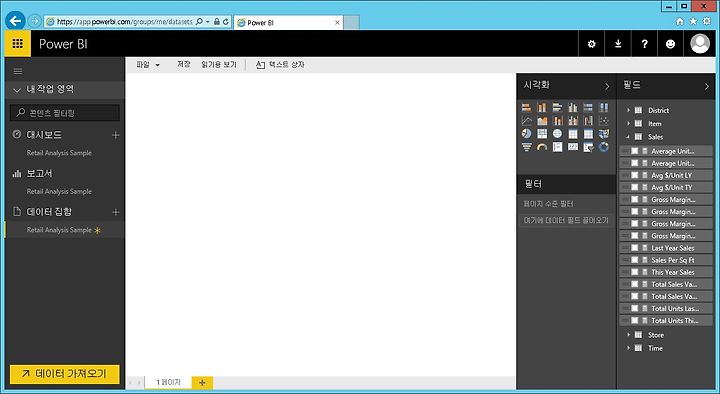
Task: Collapse the Sales table
Action: 629,137
